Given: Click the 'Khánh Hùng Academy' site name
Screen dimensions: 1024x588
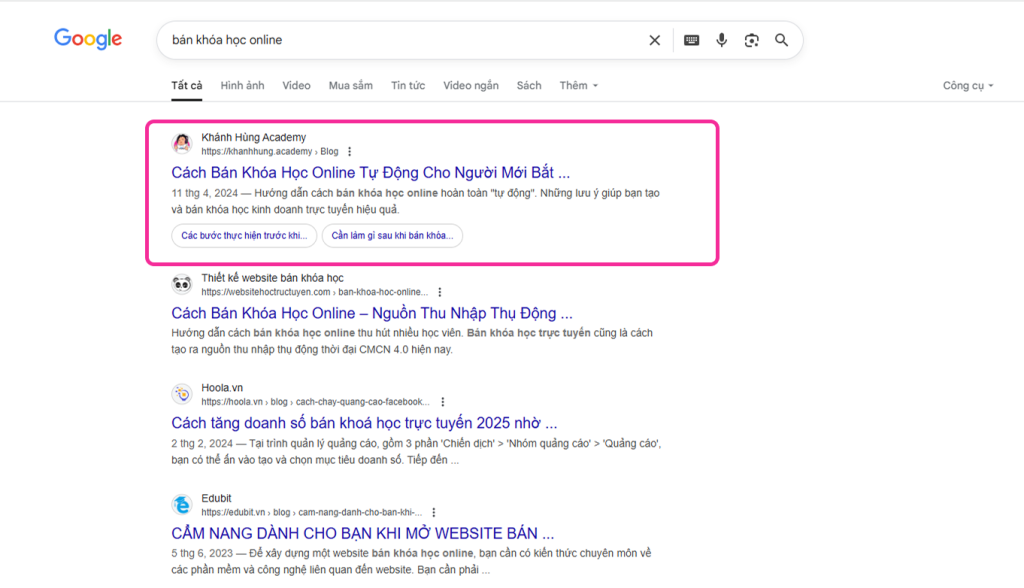Looking at the screenshot, I should [253, 137].
